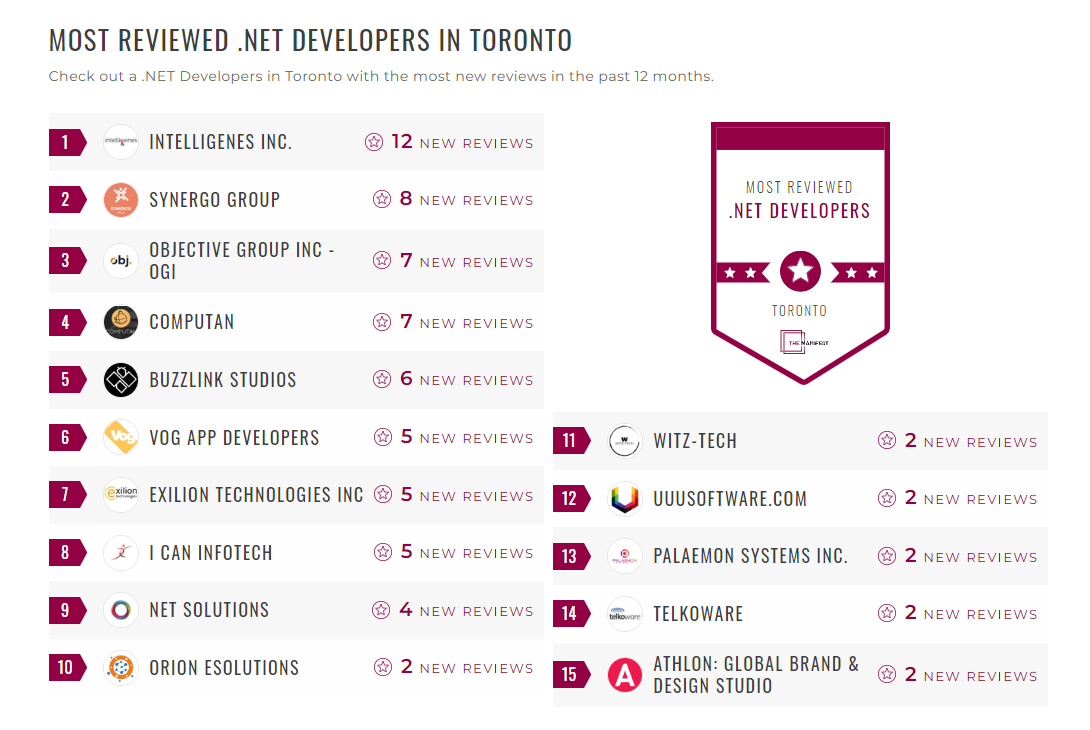
Task: Select the UUUSoftware.com colorful logo
Action: click(x=624, y=498)
